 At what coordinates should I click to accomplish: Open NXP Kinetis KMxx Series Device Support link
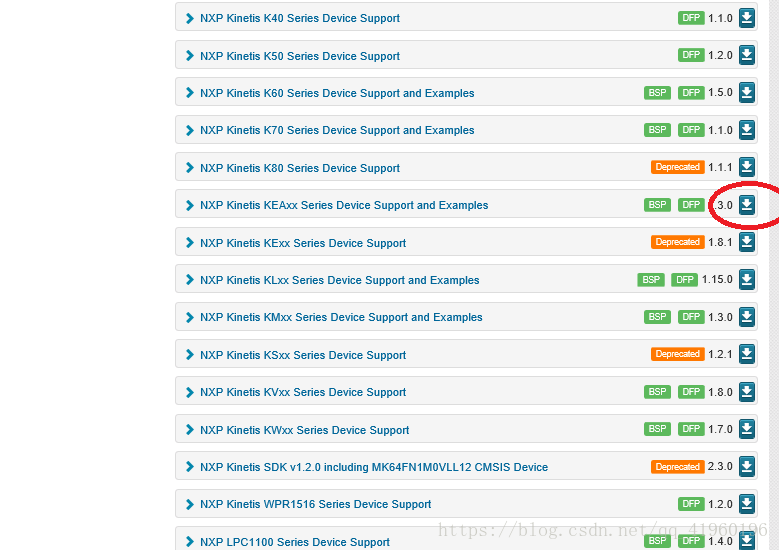click(x=341, y=317)
